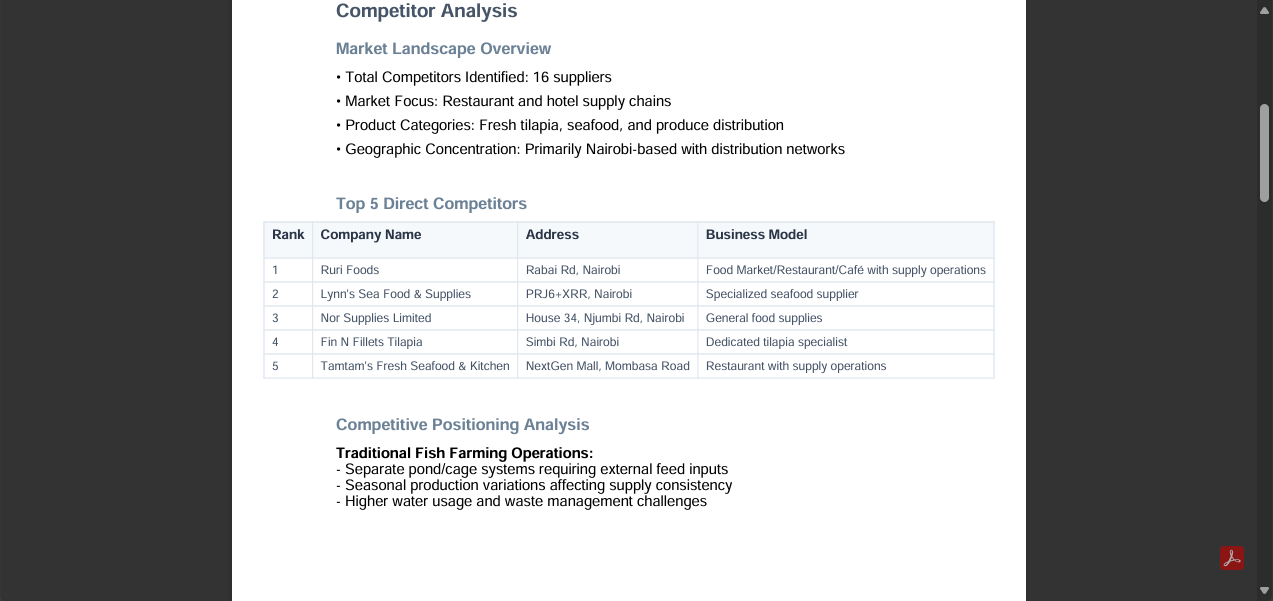
Task: Click the scrollbar down arrow
Action: 1265,591
